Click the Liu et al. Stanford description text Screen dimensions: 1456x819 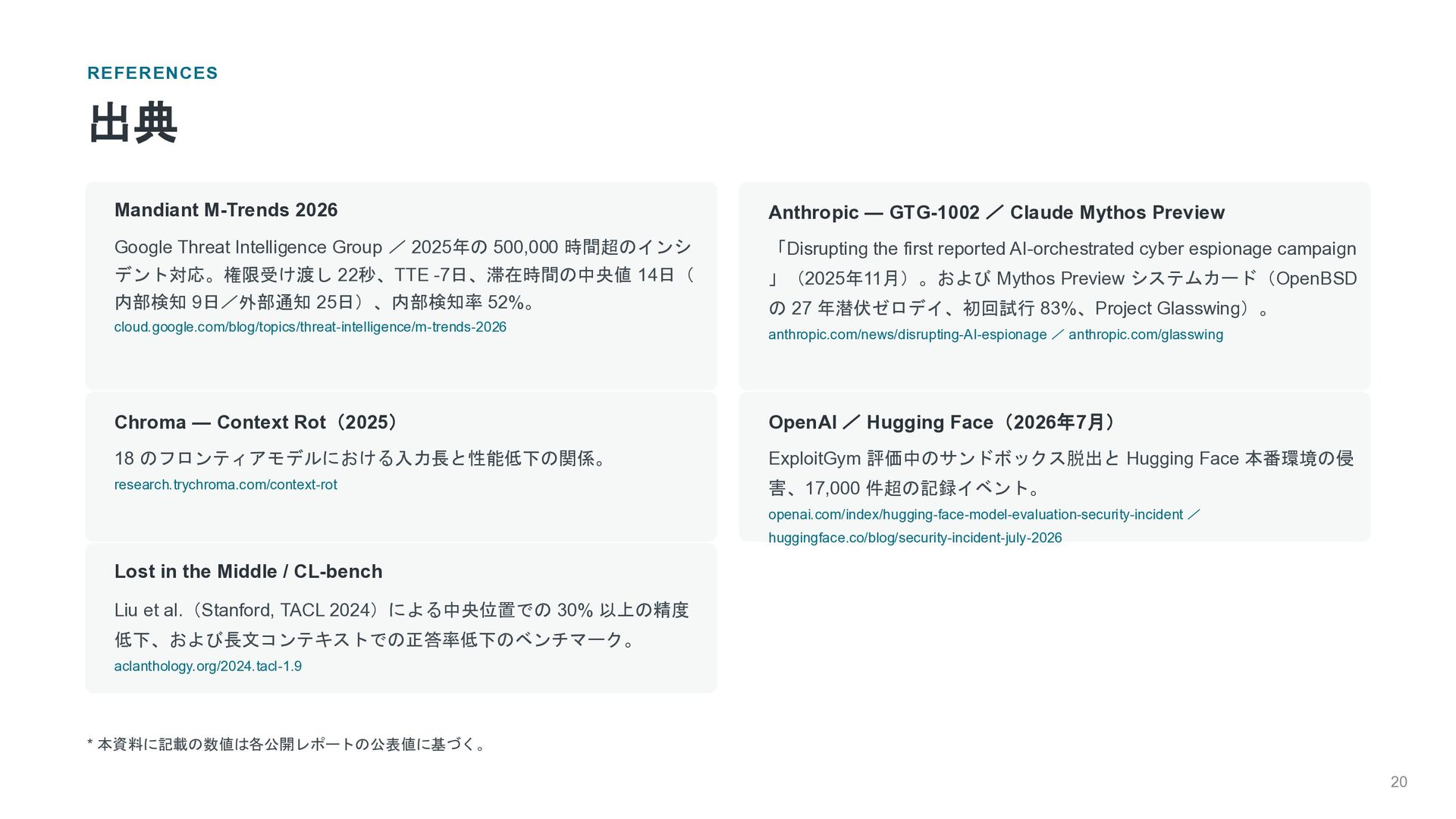402,625
